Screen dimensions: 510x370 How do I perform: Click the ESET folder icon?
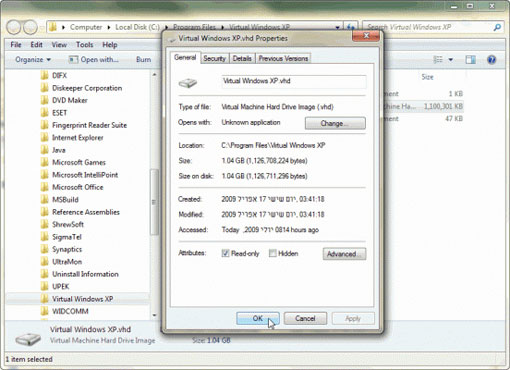click(x=44, y=113)
